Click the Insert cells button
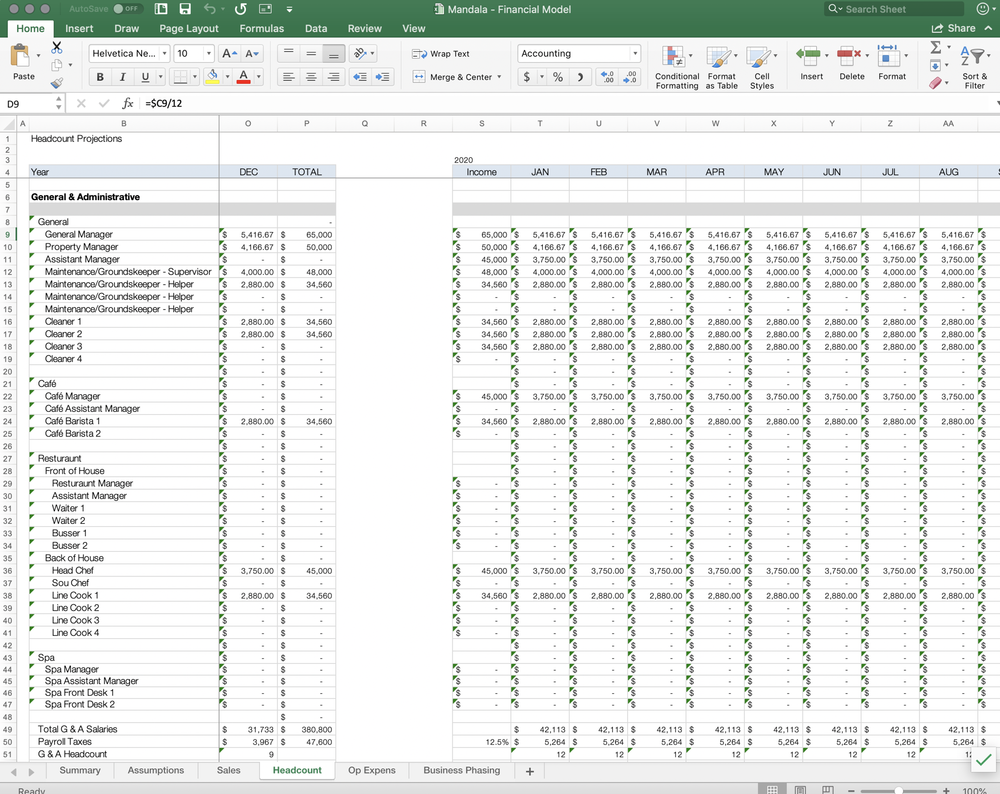The image size is (1000, 794). (811, 62)
